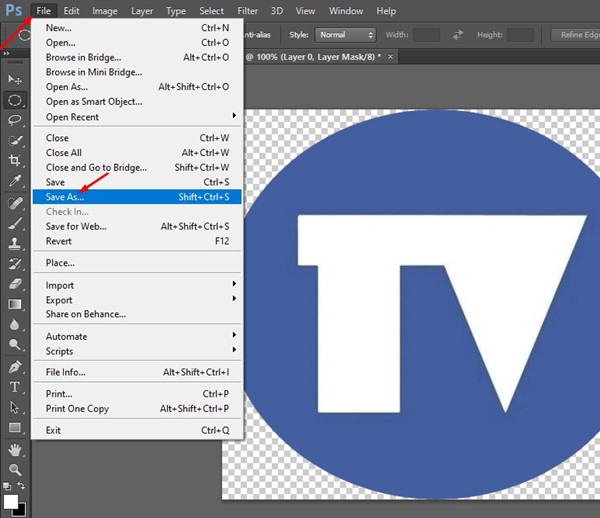
Task: Open the Edit menu
Action: (x=72, y=11)
